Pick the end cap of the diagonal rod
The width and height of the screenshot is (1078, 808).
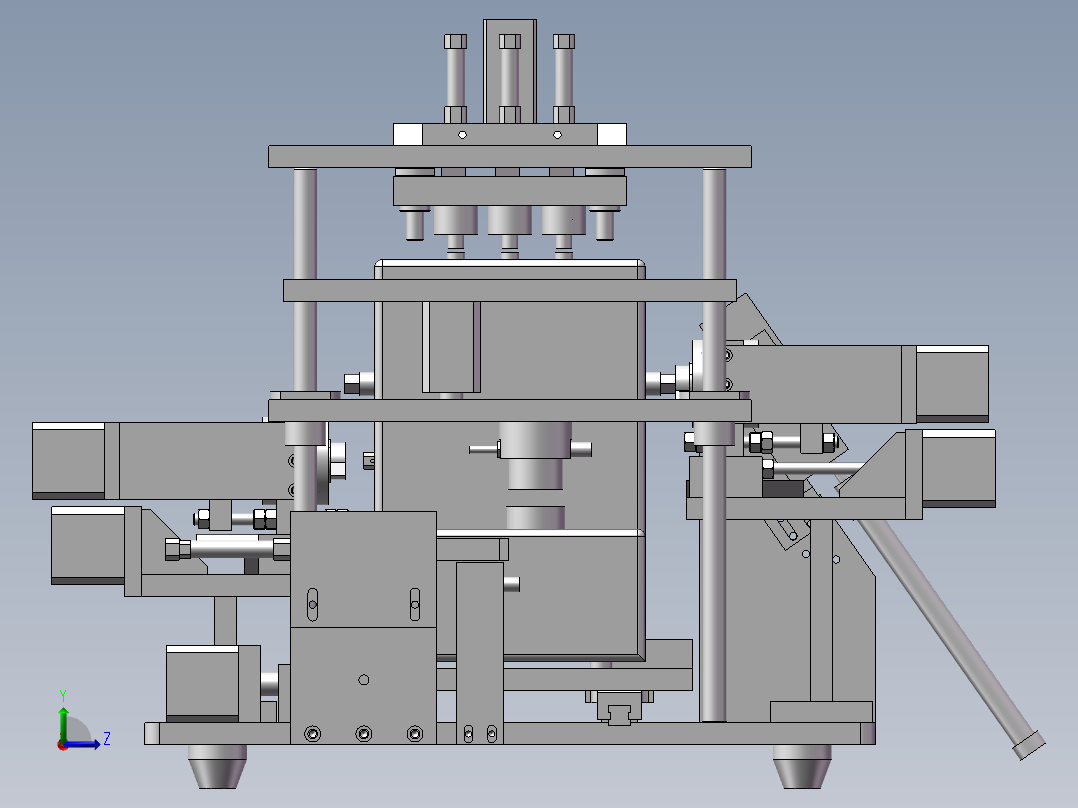1028,746
